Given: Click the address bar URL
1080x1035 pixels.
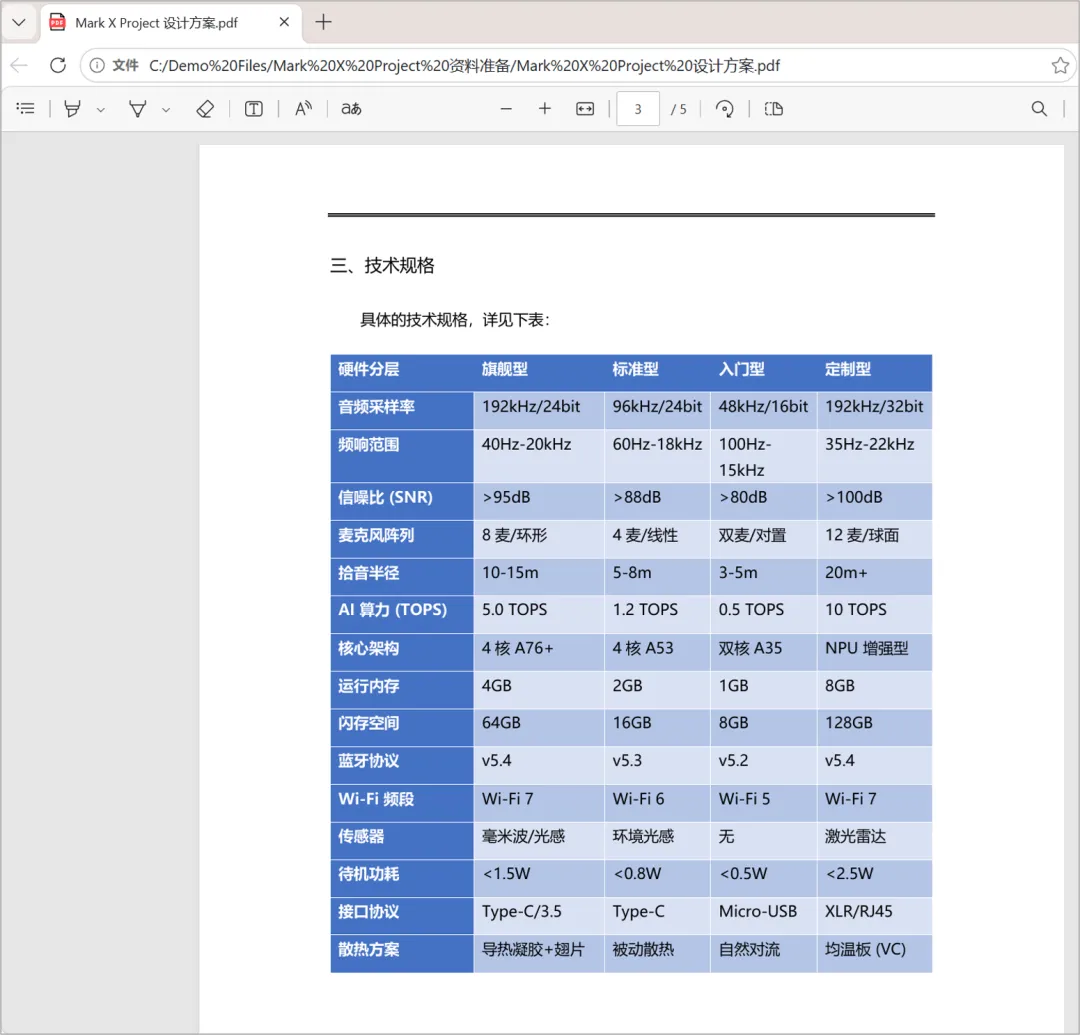Looking at the screenshot, I should pos(464,65).
